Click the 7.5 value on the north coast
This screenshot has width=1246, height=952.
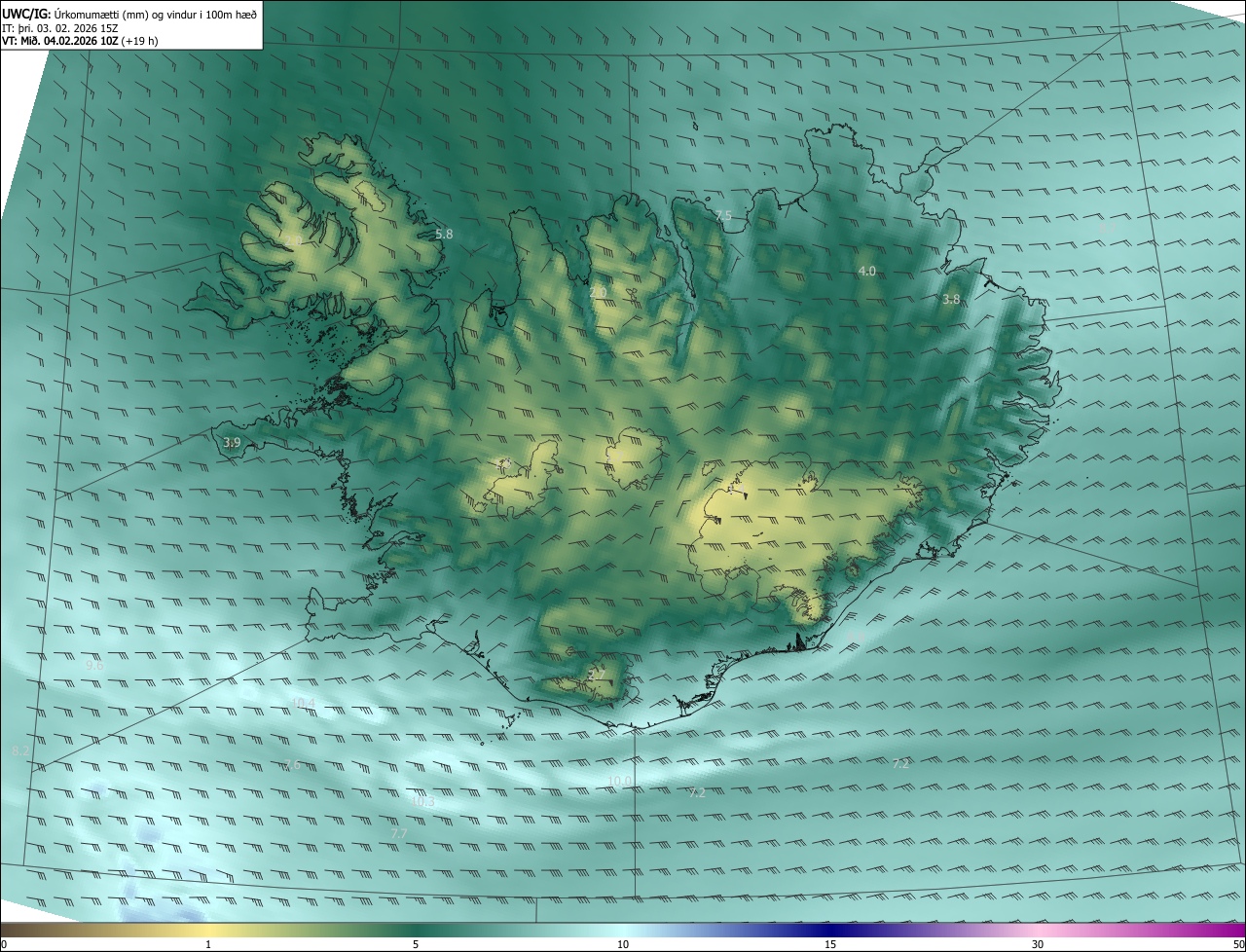[x=723, y=216]
